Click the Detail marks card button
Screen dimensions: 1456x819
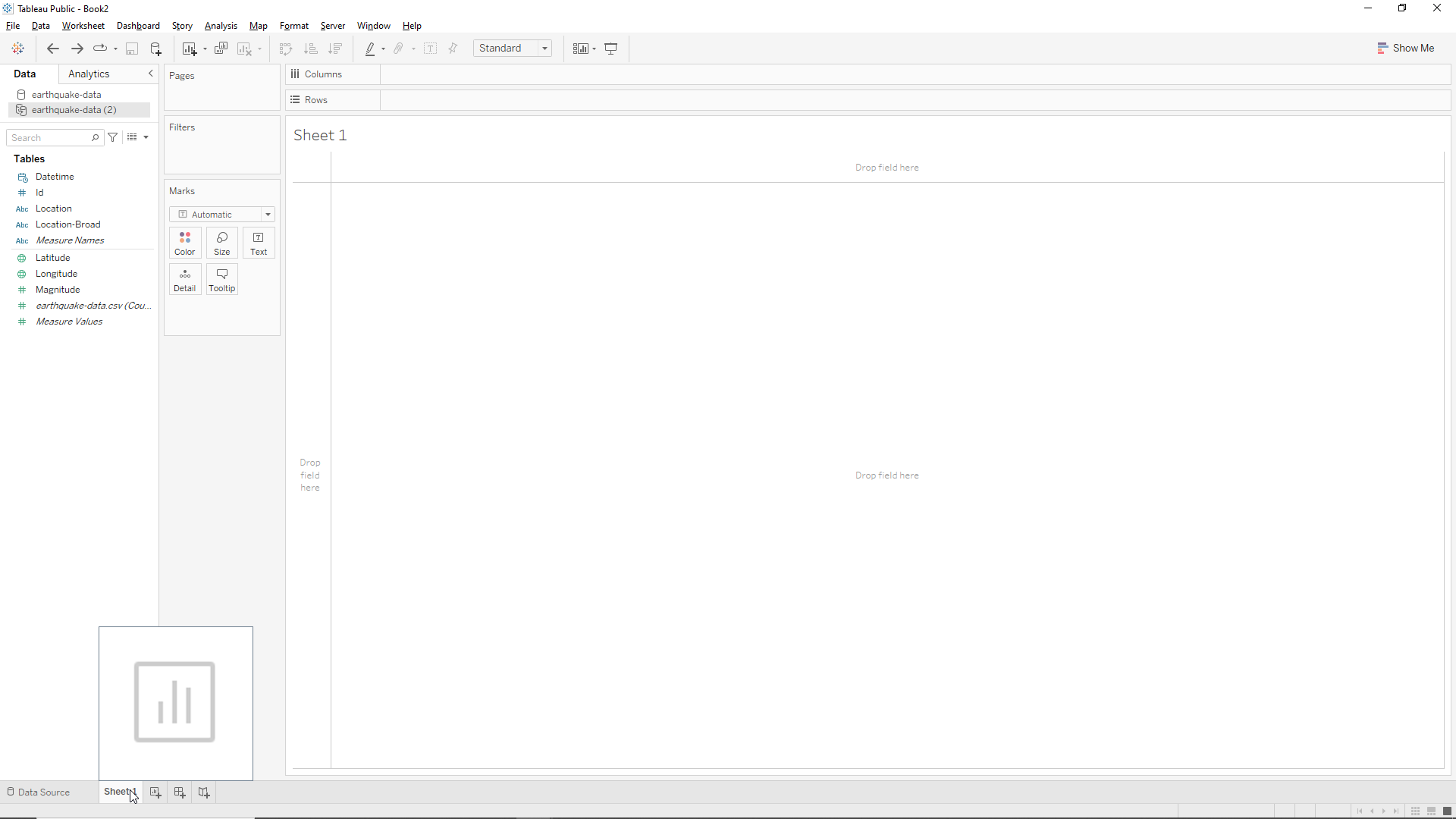tap(185, 280)
